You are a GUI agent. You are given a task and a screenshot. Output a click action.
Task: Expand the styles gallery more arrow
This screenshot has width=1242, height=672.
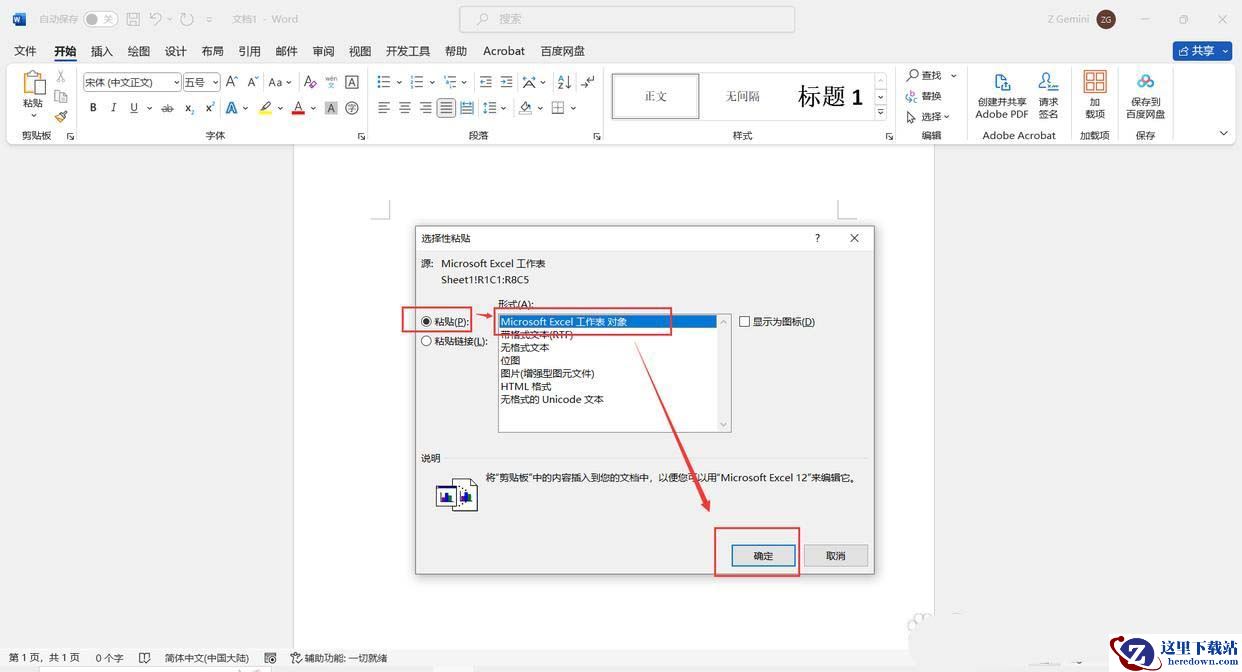coord(881,113)
